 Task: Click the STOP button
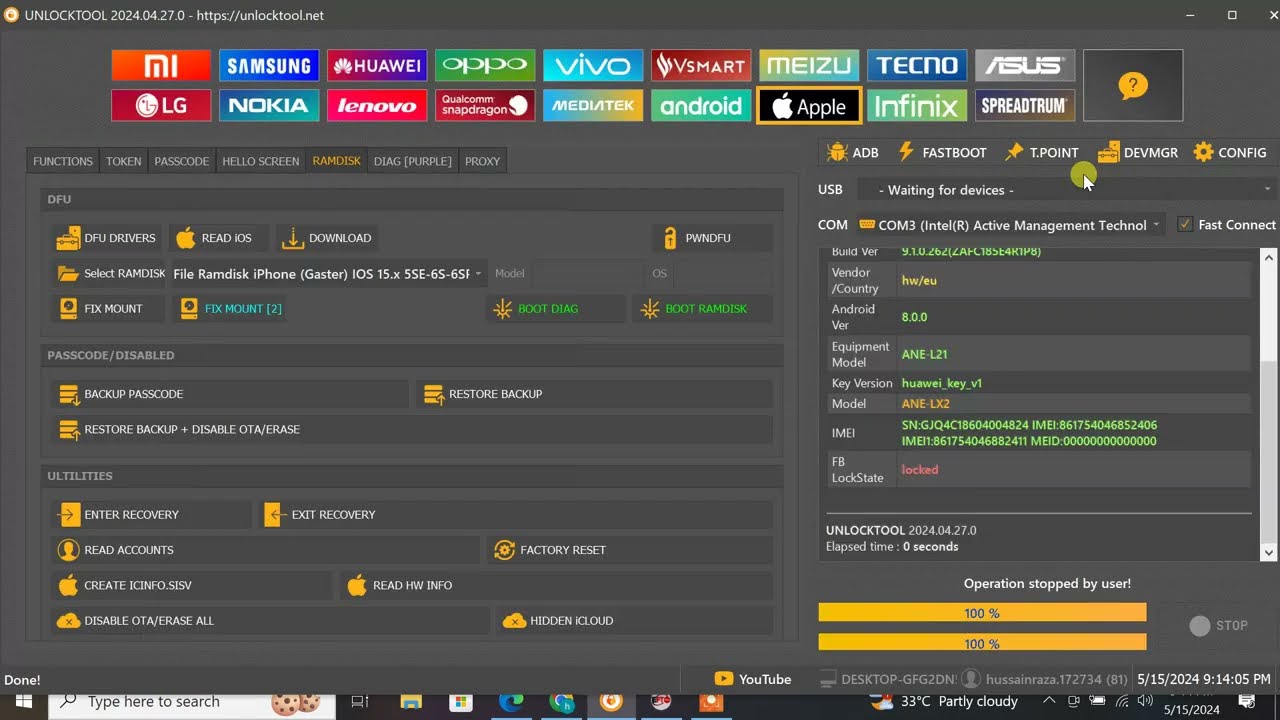(x=1219, y=626)
